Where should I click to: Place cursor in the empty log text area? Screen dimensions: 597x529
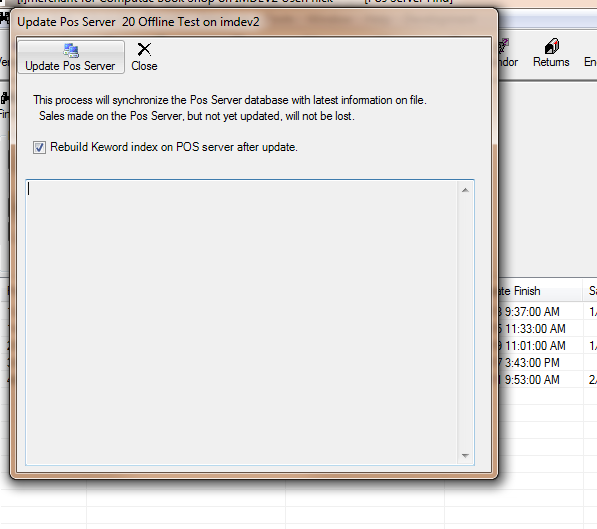pyautogui.click(x=242, y=323)
